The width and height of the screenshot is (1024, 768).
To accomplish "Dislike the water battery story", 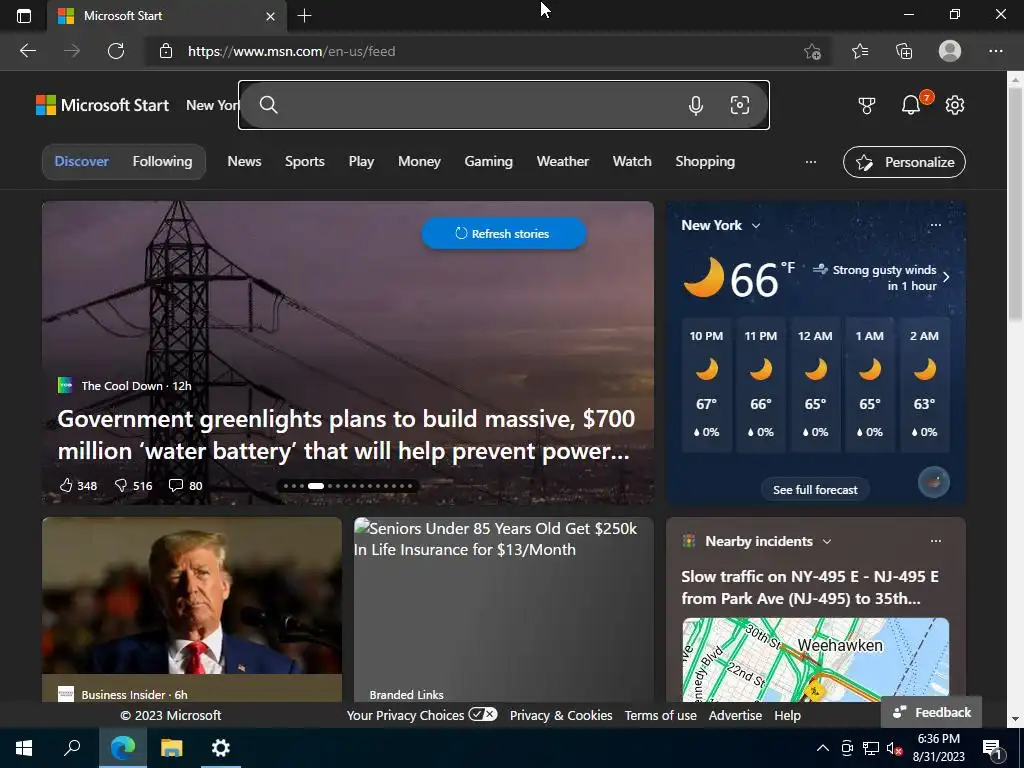I will click(133, 485).
